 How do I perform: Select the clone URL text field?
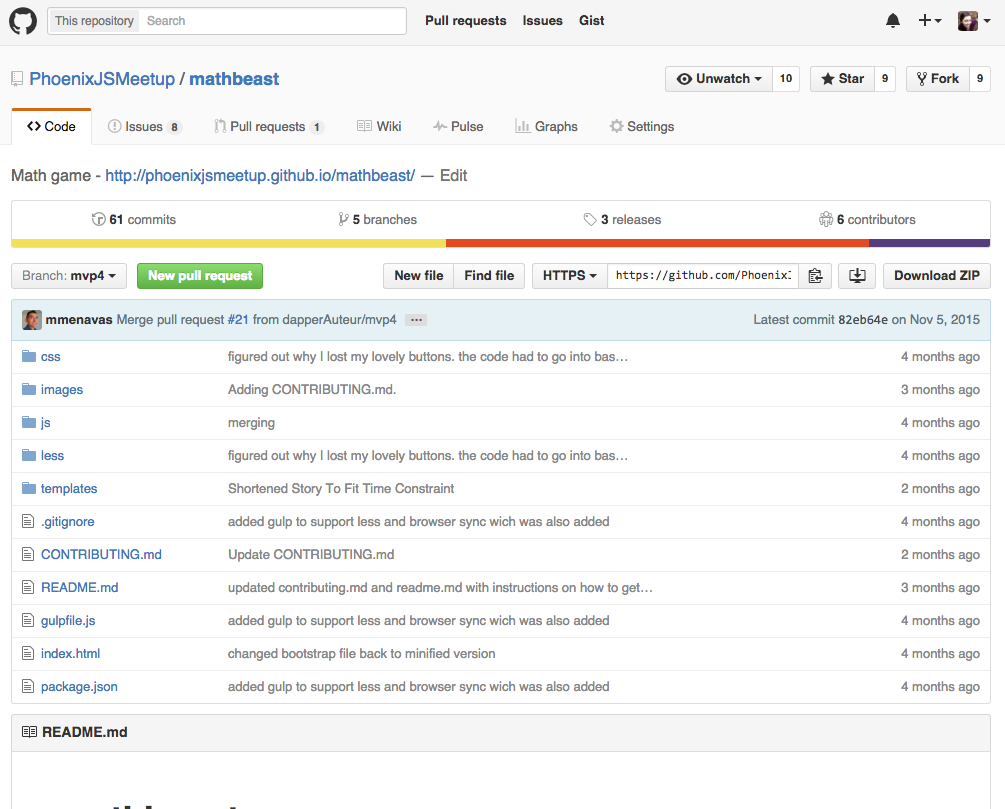[703, 276]
